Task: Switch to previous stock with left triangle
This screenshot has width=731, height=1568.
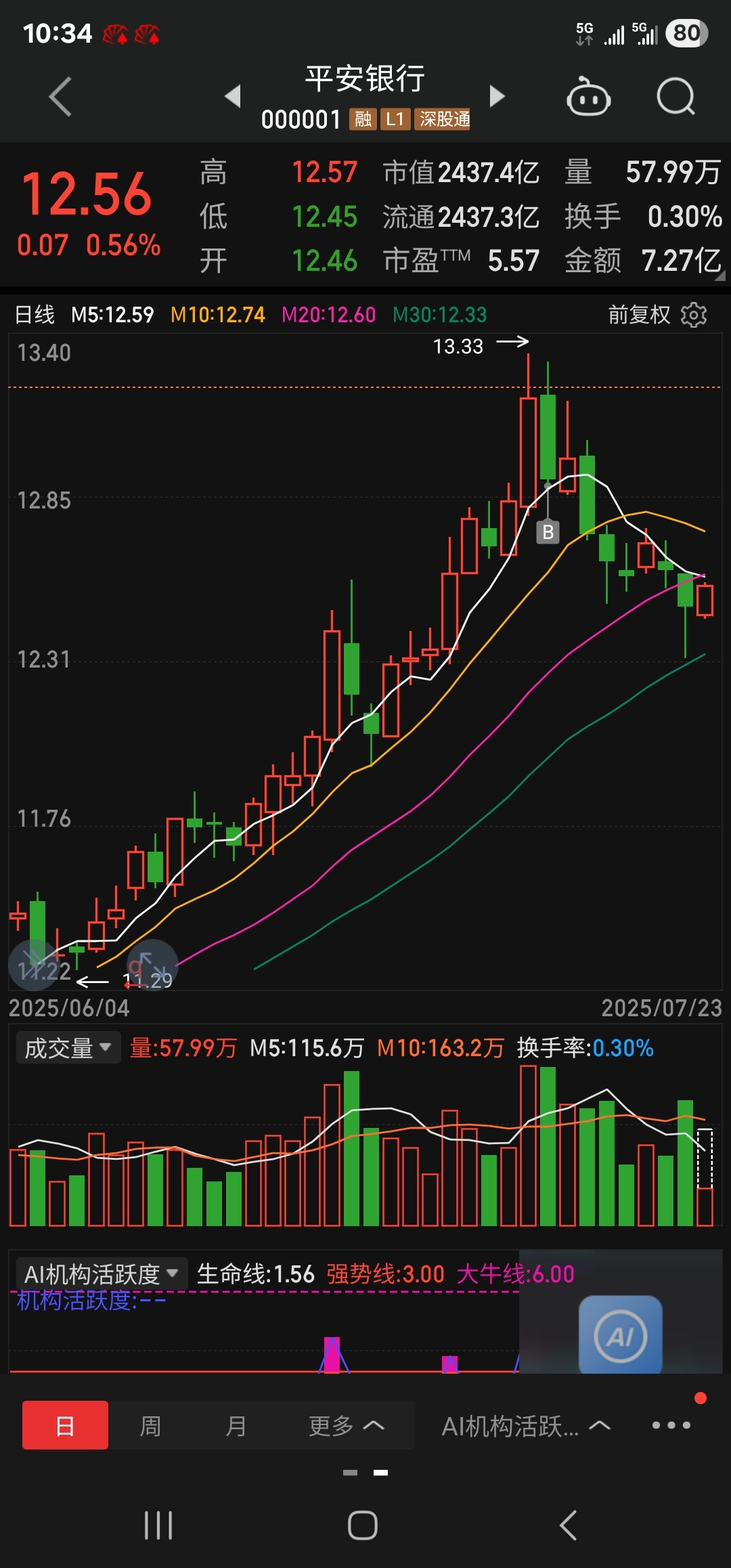Action: pos(233,96)
